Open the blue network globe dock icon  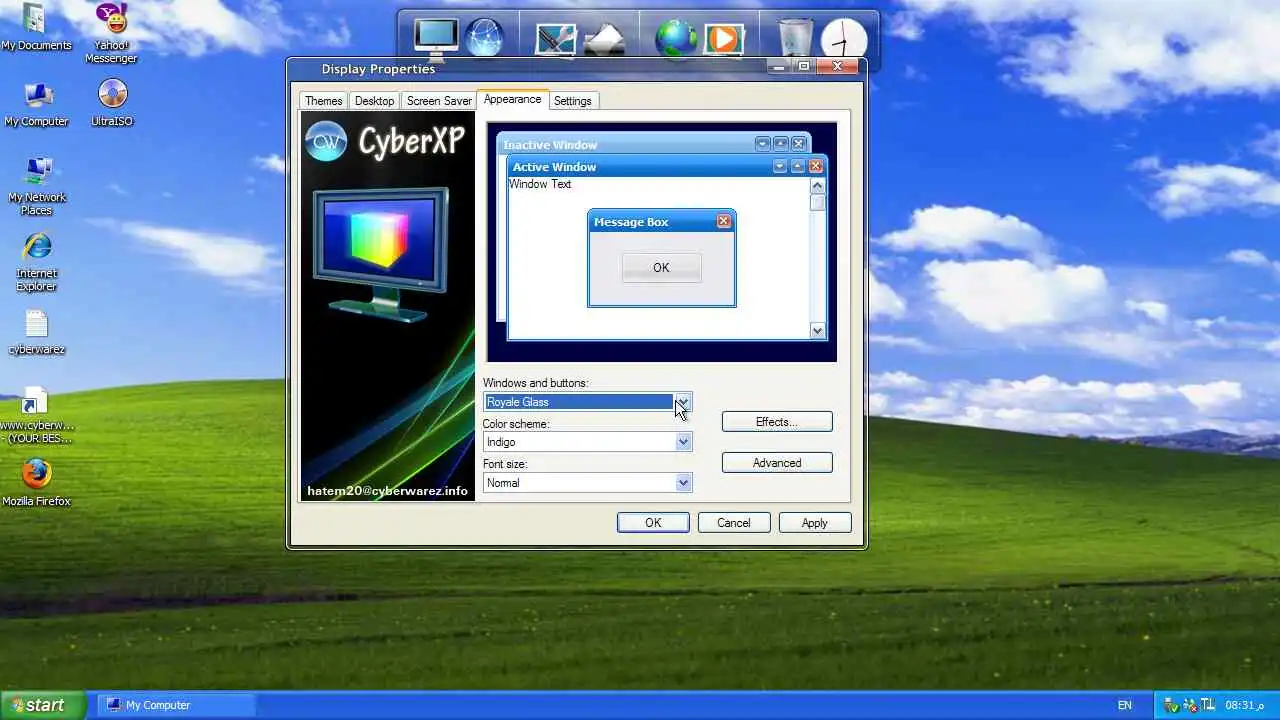click(x=485, y=38)
